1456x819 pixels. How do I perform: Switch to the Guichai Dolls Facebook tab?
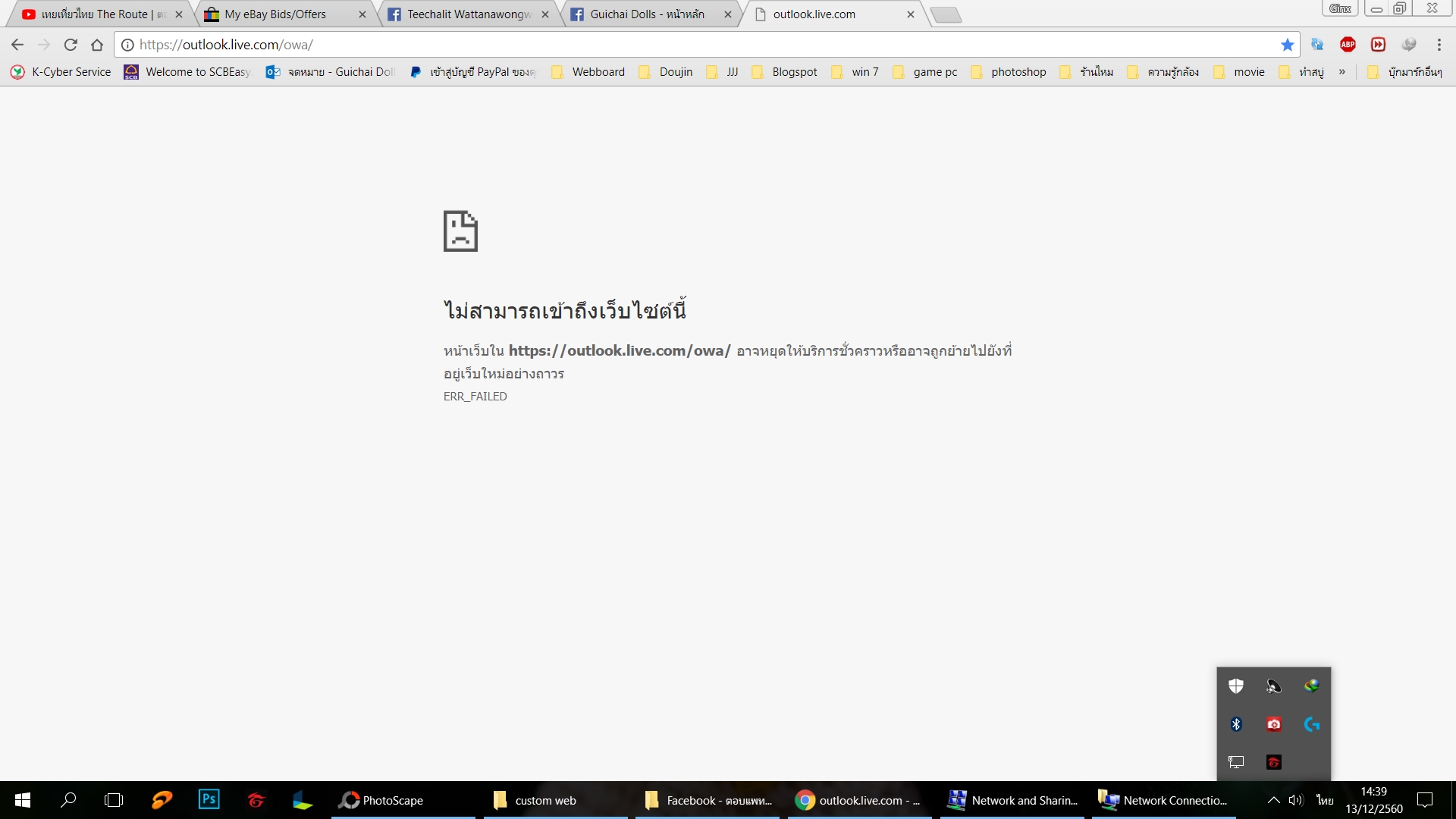[647, 14]
